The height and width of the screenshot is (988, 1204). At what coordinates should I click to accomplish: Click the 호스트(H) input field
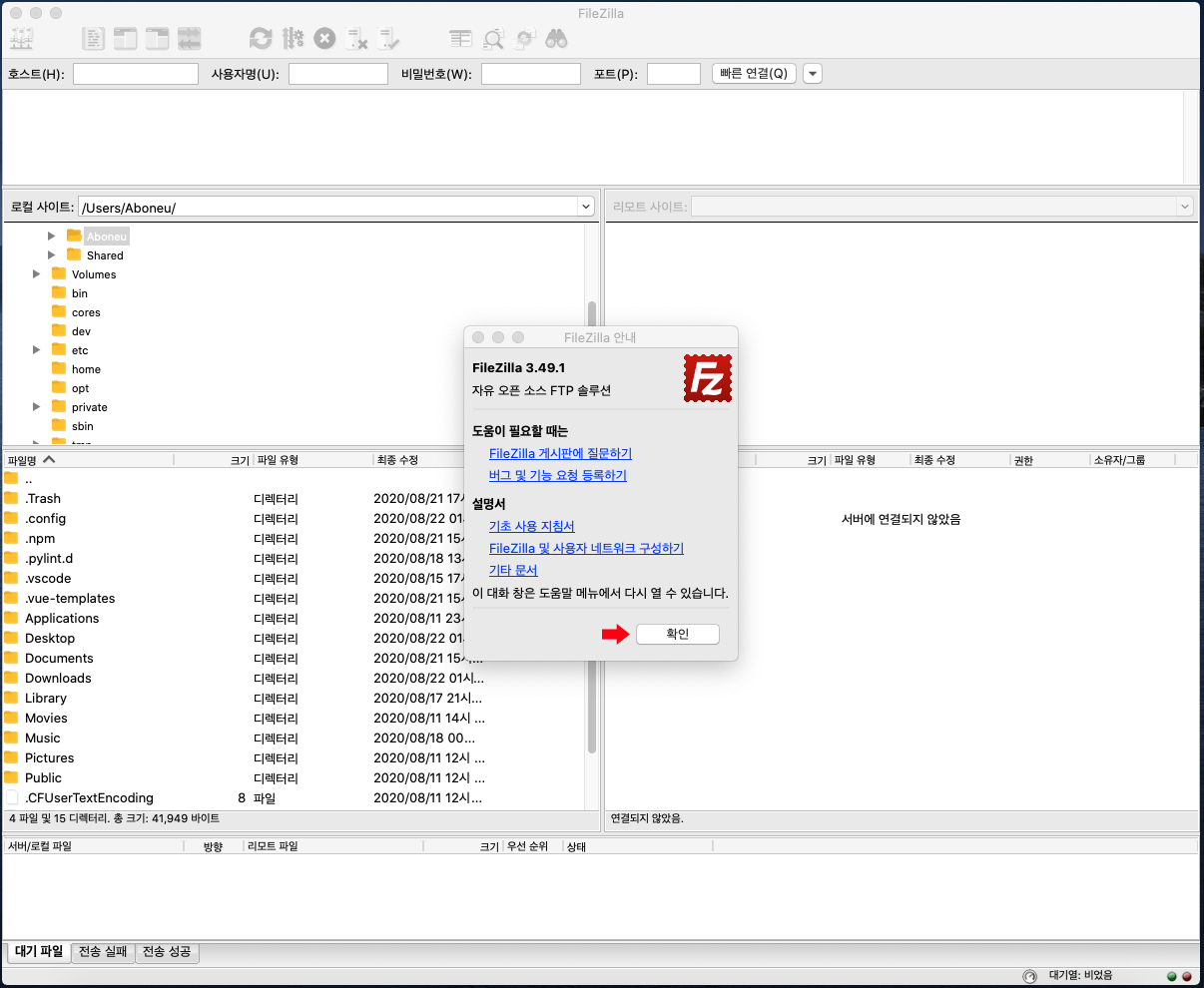[x=136, y=74]
